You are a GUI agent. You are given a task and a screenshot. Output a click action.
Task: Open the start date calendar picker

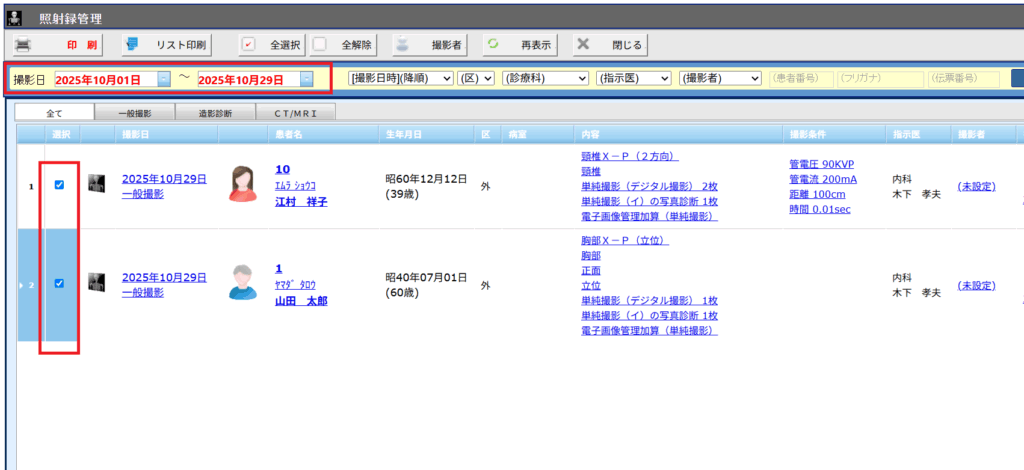point(164,79)
